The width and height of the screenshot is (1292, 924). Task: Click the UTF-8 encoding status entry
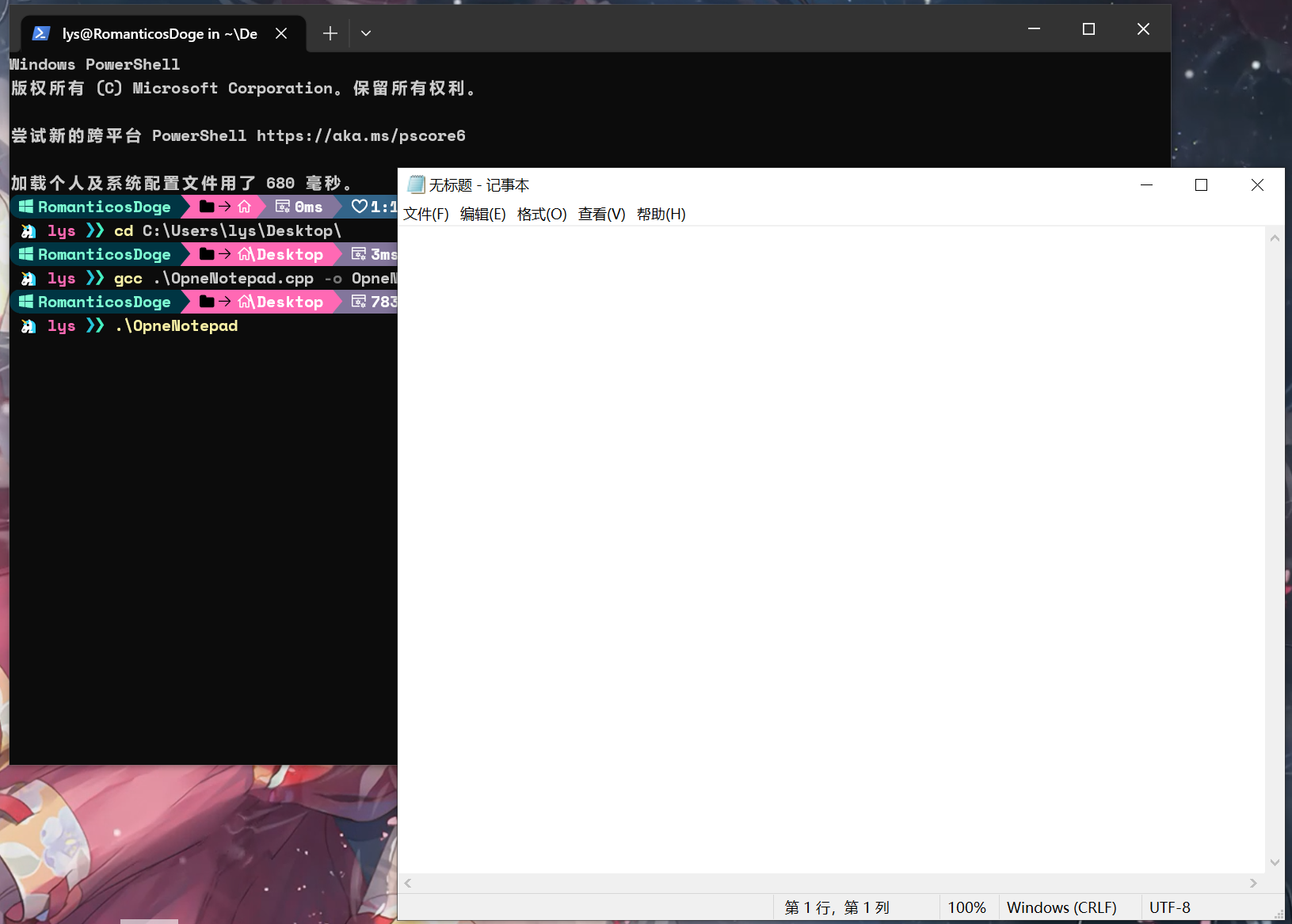(1170, 907)
